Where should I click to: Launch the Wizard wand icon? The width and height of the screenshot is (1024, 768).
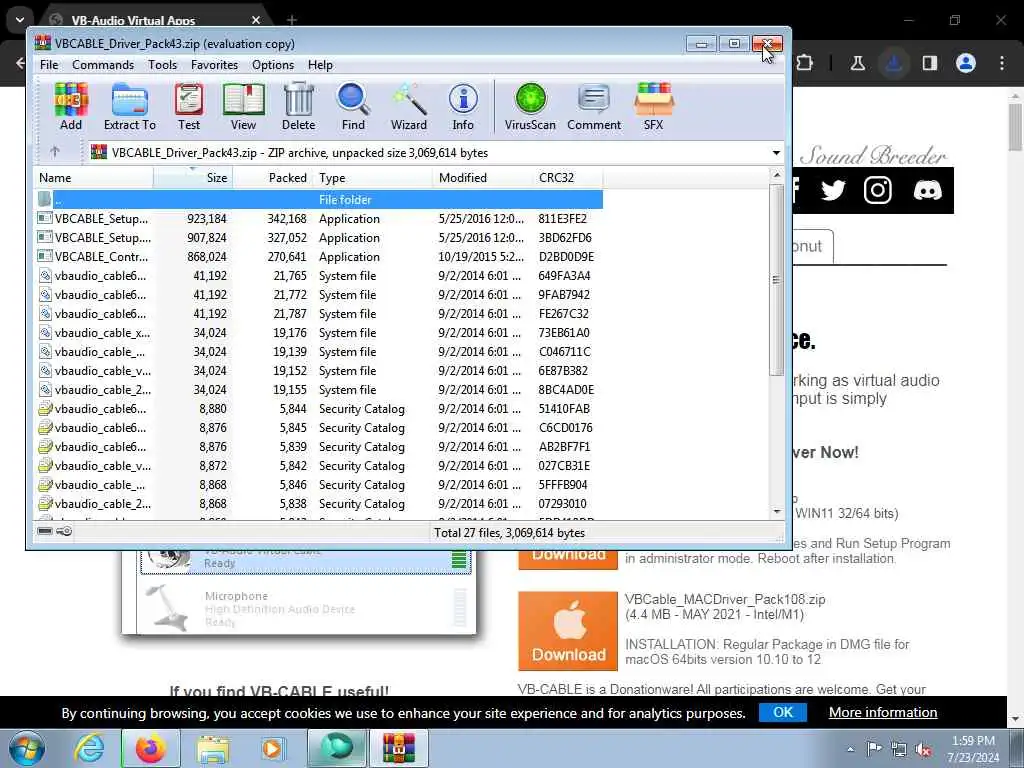pyautogui.click(x=409, y=106)
